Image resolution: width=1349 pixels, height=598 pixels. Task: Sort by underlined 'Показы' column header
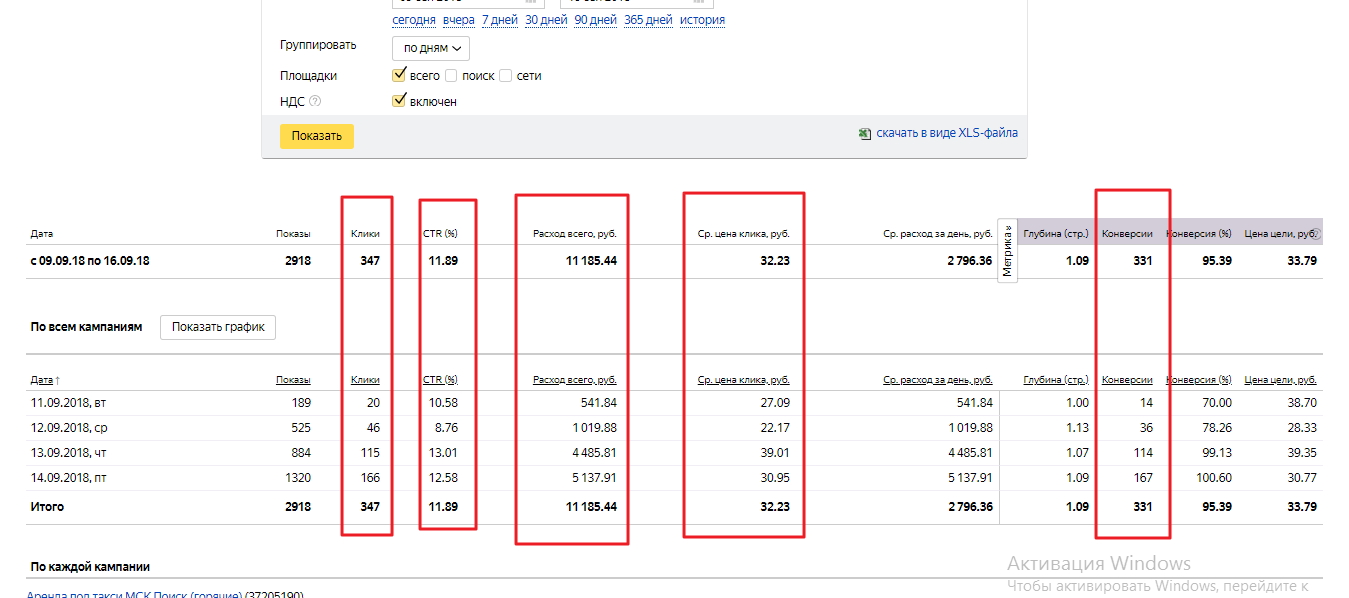coord(293,380)
